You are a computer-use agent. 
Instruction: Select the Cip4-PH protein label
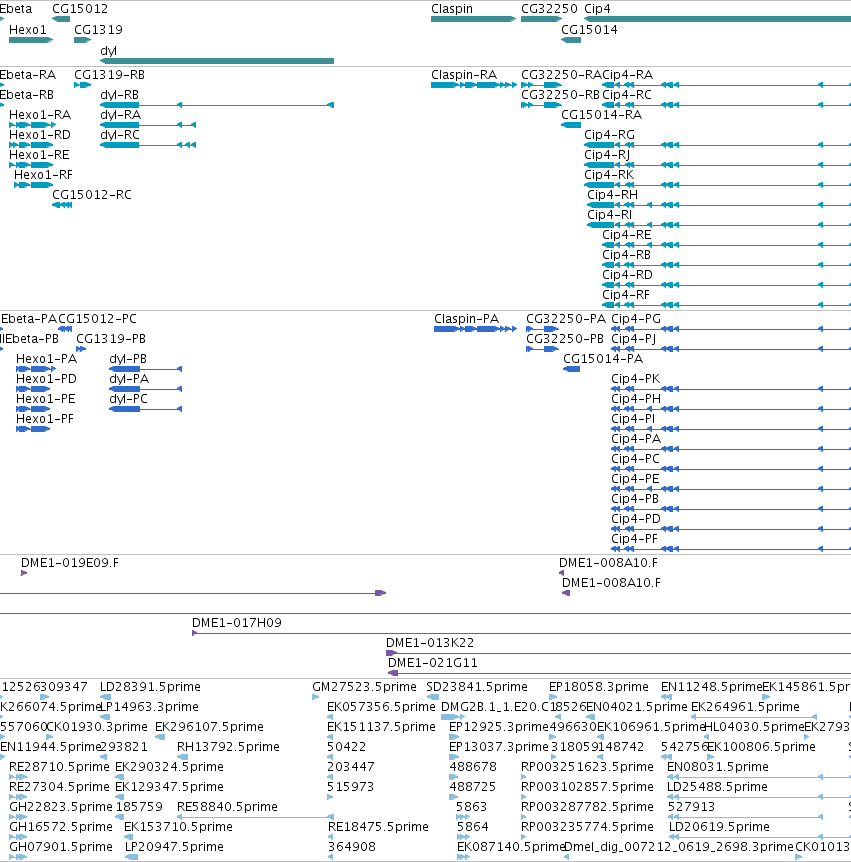pos(636,399)
